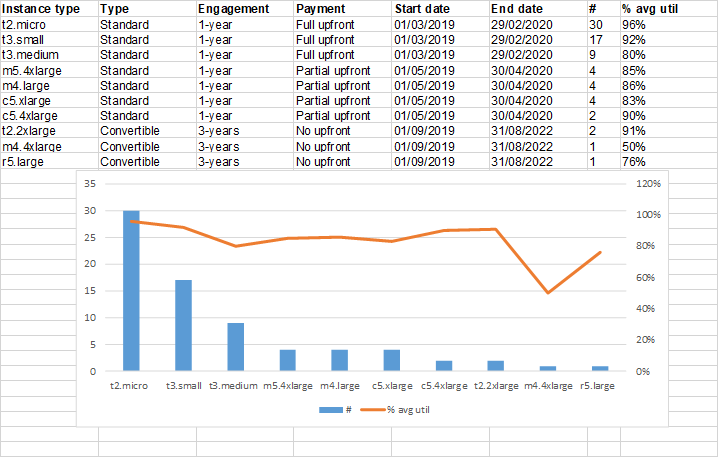Select the count cell showing 17

[604, 40]
